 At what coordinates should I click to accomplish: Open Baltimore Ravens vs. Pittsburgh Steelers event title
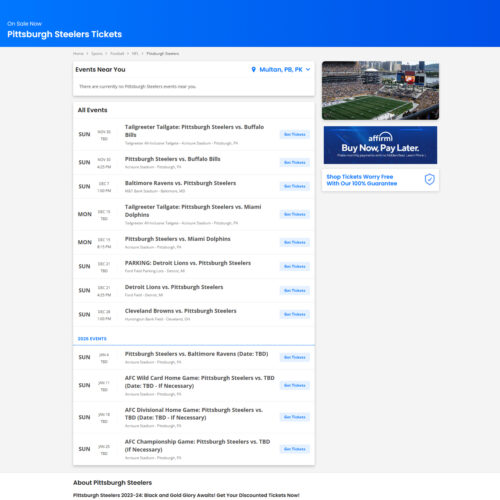pyautogui.click(x=180, y=183)
